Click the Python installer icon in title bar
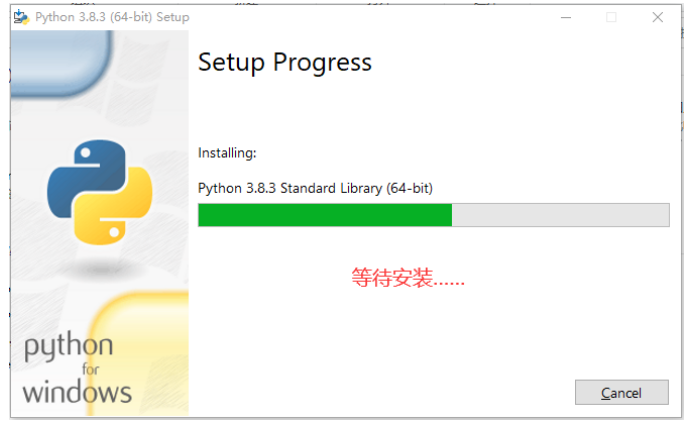 pos(20,17)
